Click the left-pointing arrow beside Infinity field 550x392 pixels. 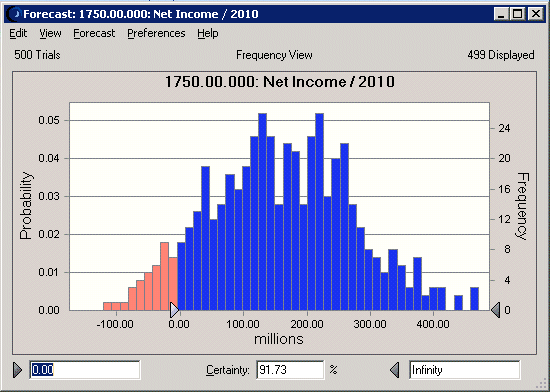point(395,370)
